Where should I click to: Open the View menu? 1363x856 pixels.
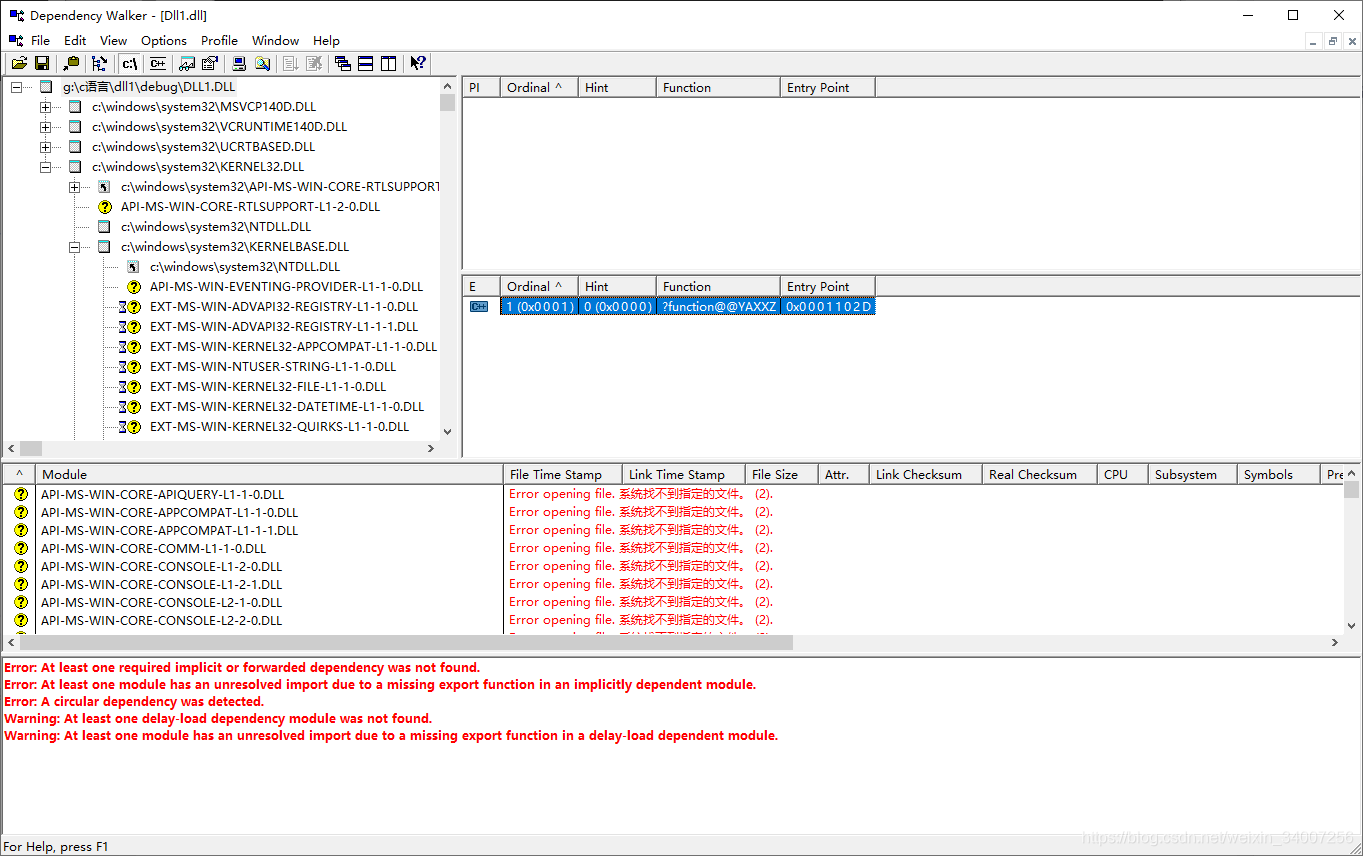(113, 40)
